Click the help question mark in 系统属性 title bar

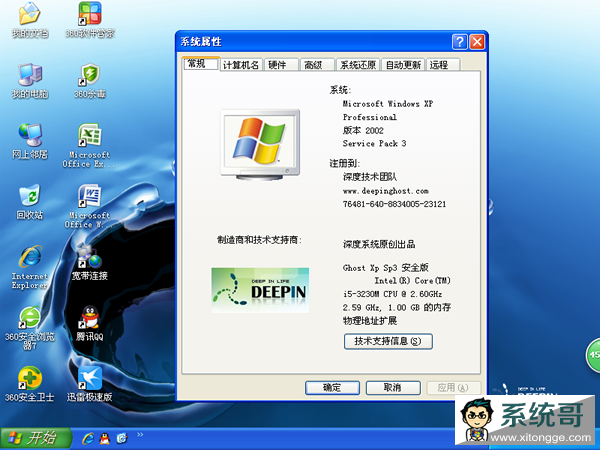[x=460, y=42]
